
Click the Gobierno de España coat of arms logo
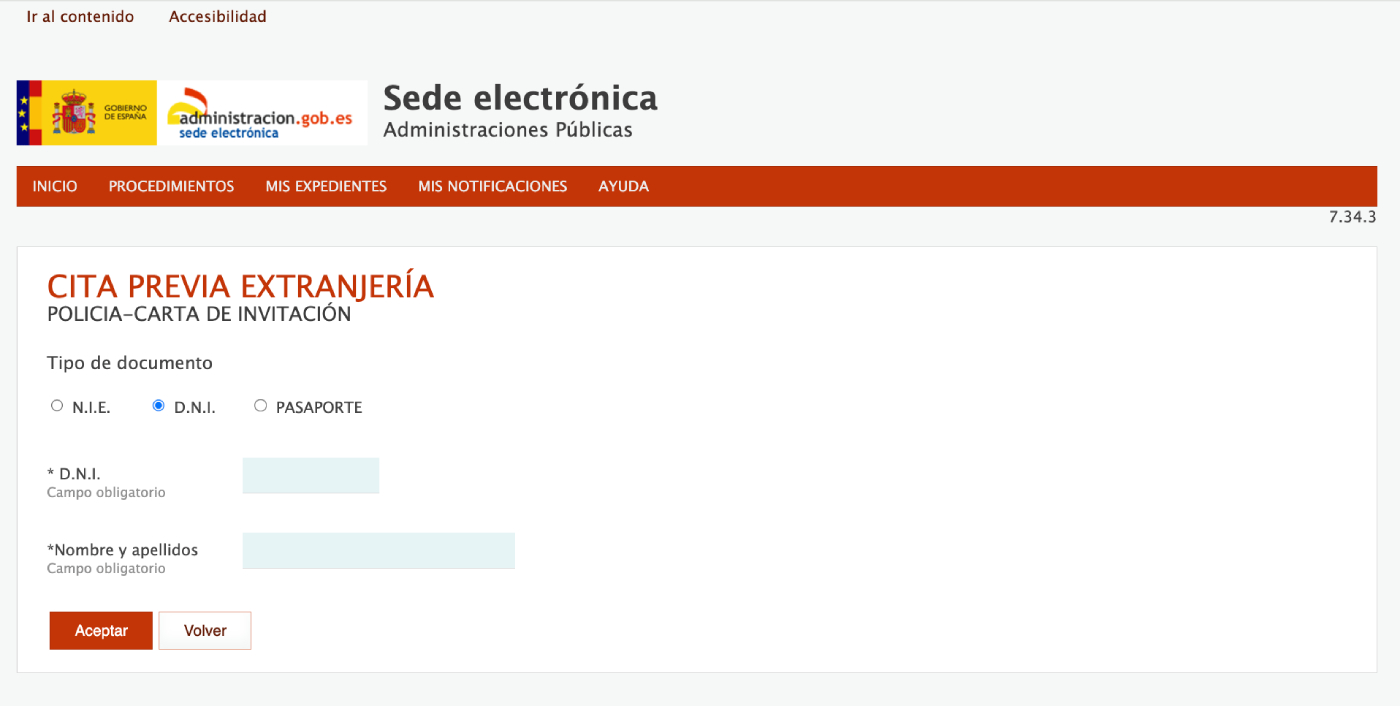click(x=85, y=112)
